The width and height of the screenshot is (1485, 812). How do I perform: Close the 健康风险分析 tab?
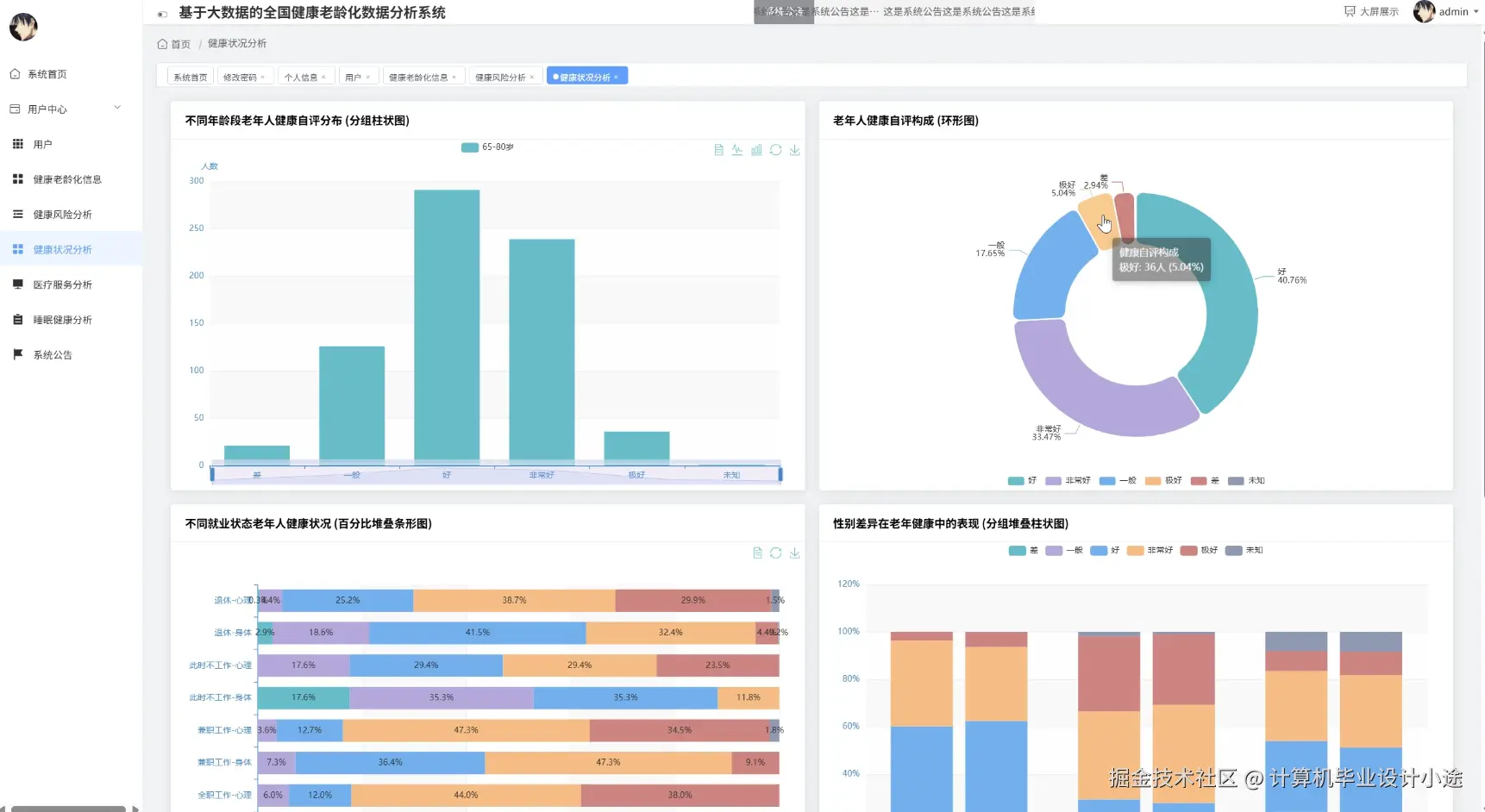[532, 78]
